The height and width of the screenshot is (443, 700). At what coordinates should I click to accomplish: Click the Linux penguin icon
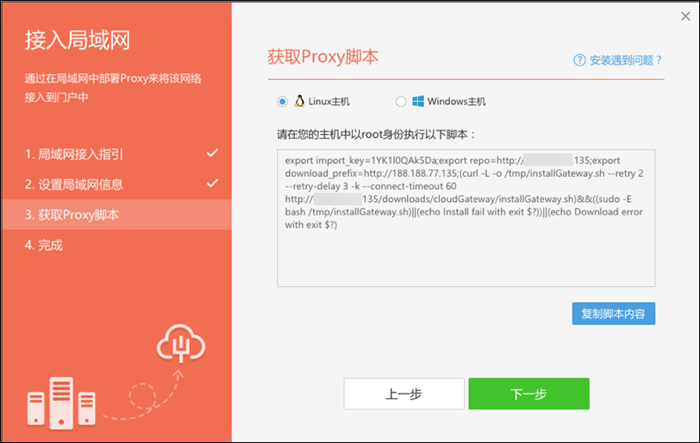300,101
